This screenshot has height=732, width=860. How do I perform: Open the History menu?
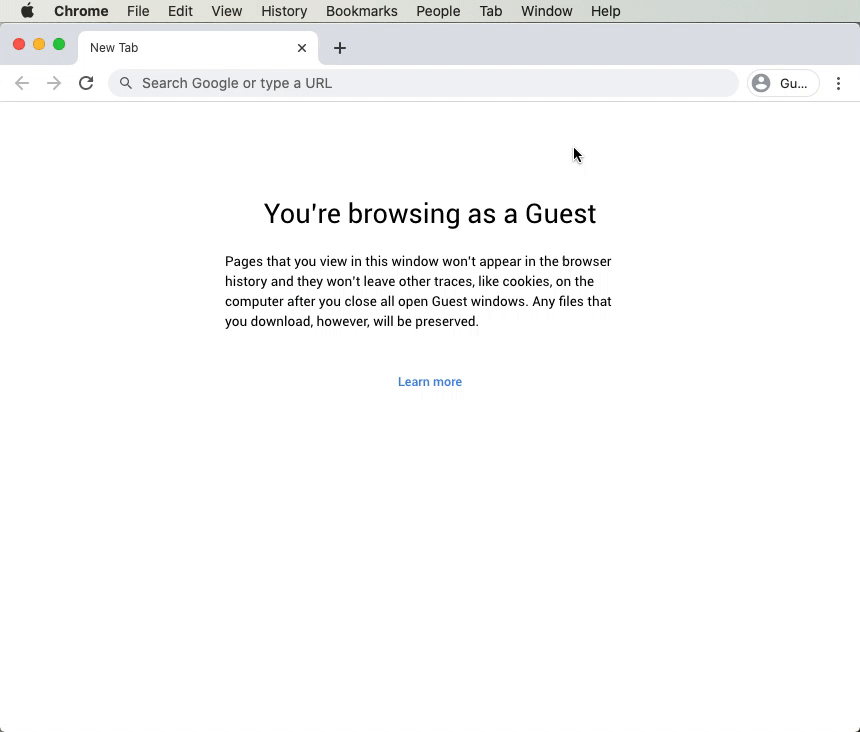click(x=284, y=11)
